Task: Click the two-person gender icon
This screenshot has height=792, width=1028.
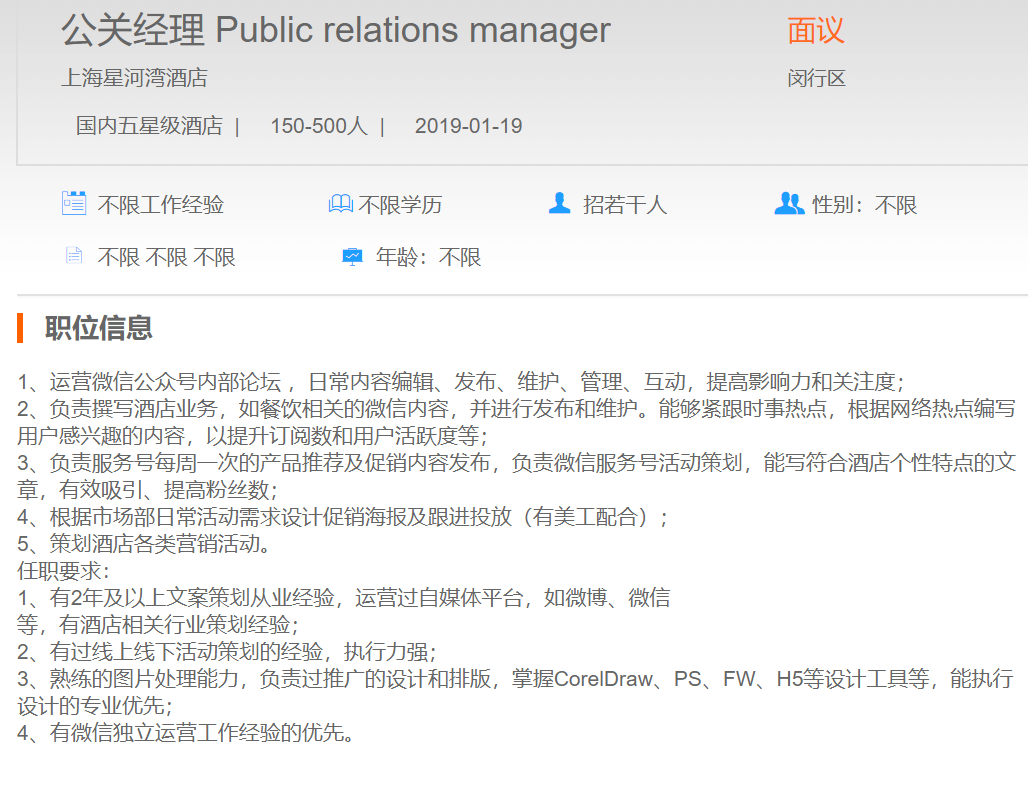Action: pyautogui.click(x=788, y=204)
